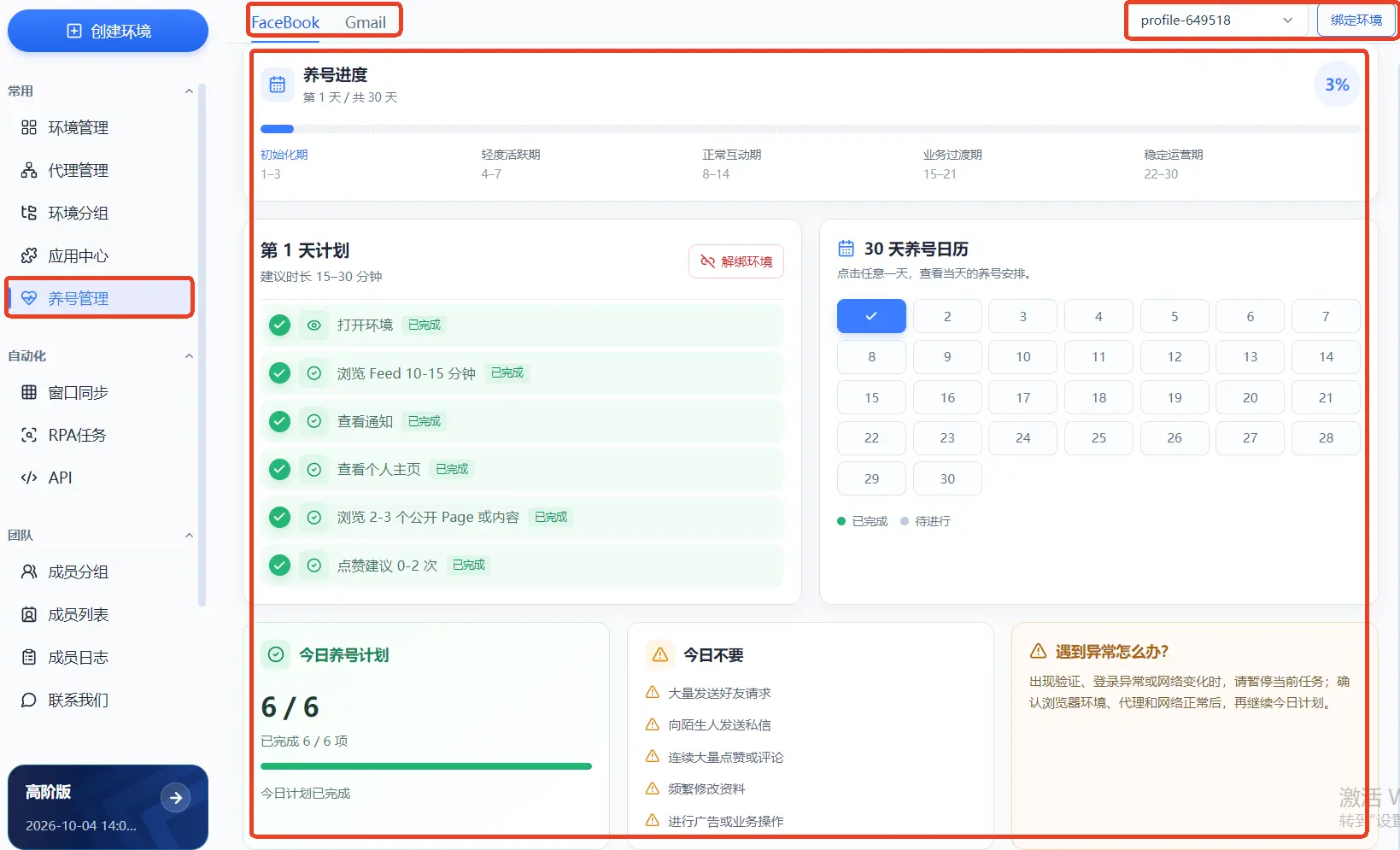
Task: Click the 代理管理 network icon
Action: pos(29,170)
